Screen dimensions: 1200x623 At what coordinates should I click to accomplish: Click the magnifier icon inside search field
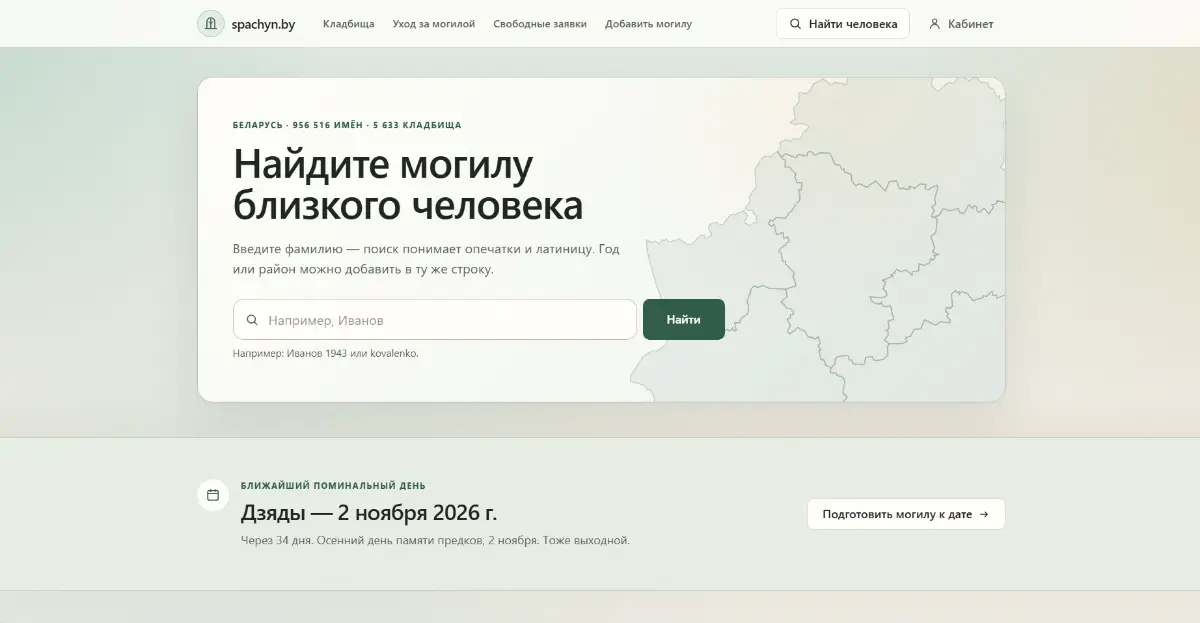click(x=252, y=320)
